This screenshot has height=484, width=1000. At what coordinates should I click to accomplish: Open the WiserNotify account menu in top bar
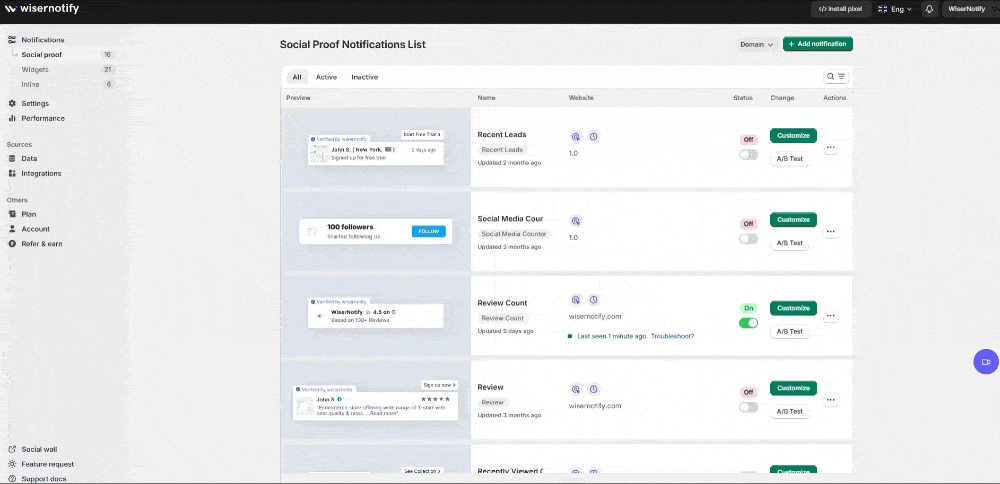pyautogui.click(x=967, y=9)
